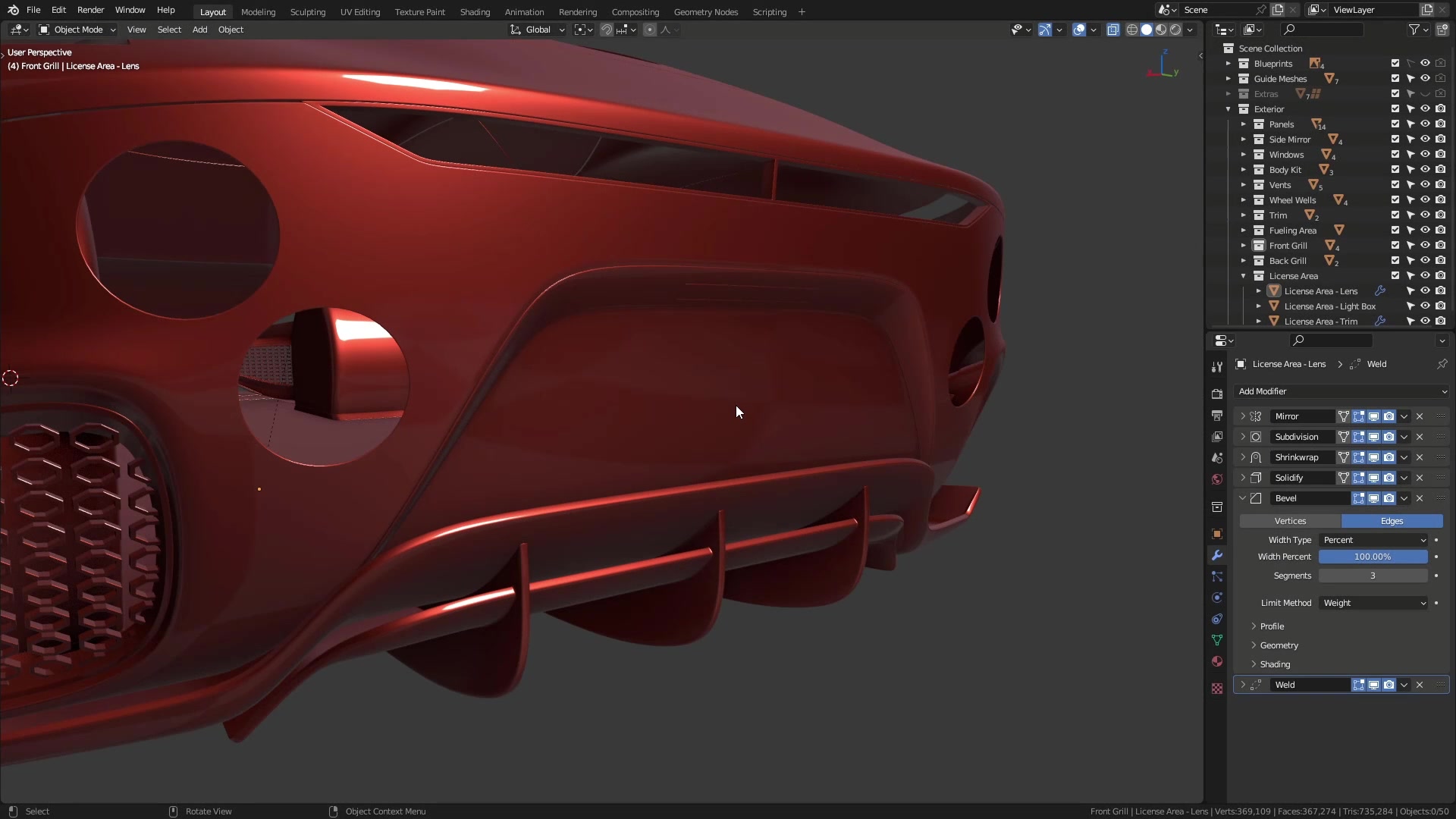The height and width of the screenshot is (819, 1456).
Task: Open the Object Mode dropdown
Action: coord(77,30)
